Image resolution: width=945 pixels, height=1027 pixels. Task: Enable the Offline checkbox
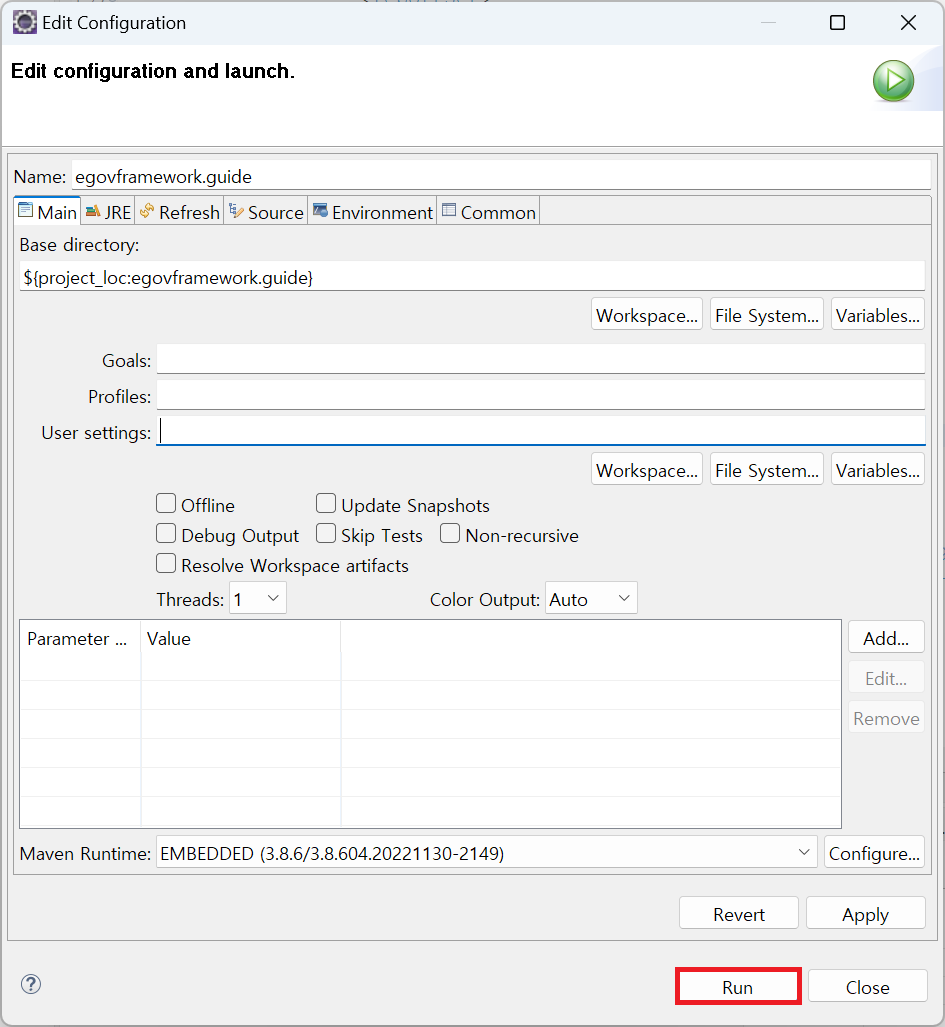tap(167, 504)
